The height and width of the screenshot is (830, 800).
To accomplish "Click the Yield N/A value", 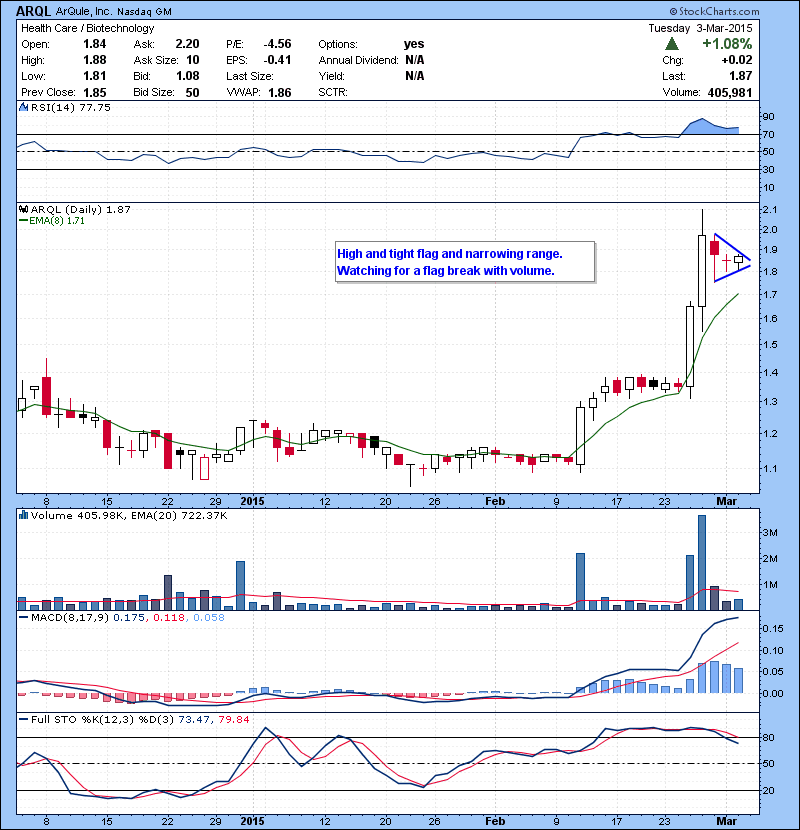I will click(415, 76).
